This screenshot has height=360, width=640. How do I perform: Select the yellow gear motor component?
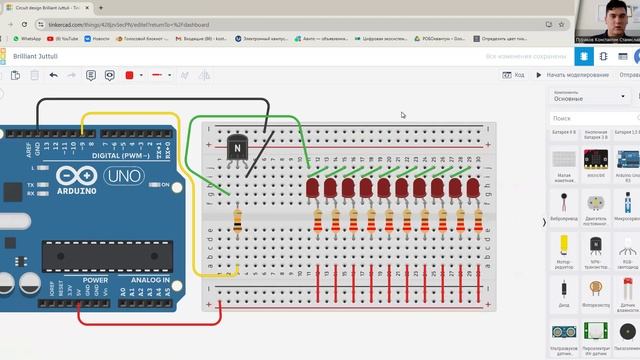564,251
